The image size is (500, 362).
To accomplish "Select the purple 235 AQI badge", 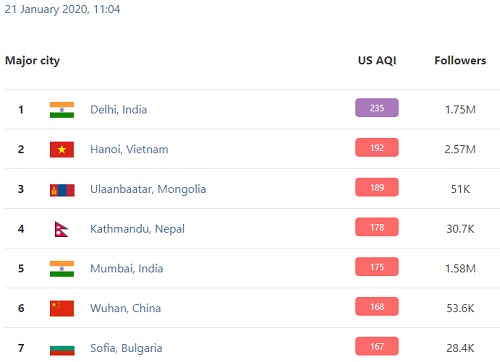I will (377, 108).
